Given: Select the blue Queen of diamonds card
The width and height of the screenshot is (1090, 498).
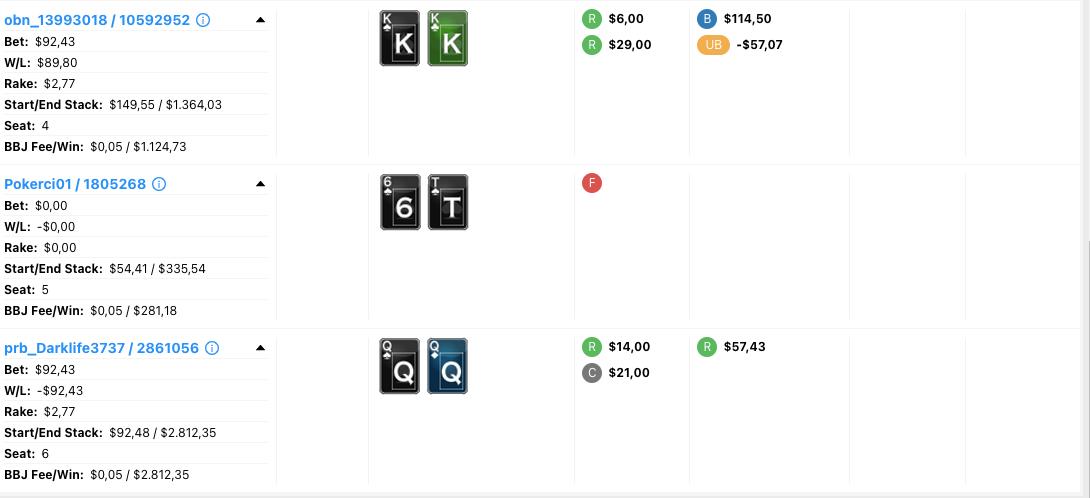Looking at the screenshot, I should [x=448, y=367].
